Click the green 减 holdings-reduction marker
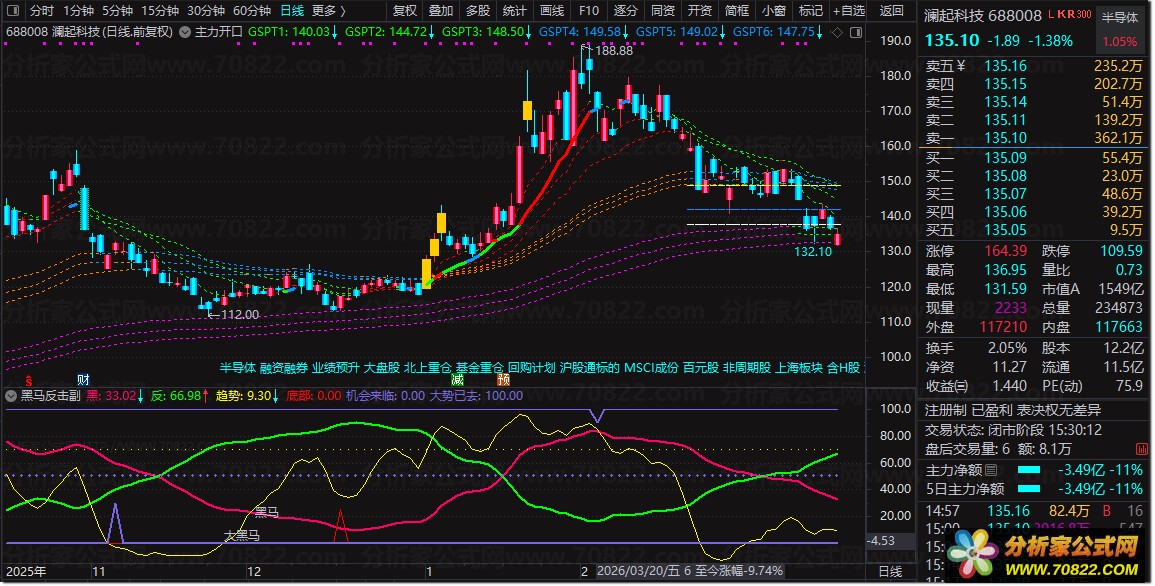1155x586 pixels. 457,380
